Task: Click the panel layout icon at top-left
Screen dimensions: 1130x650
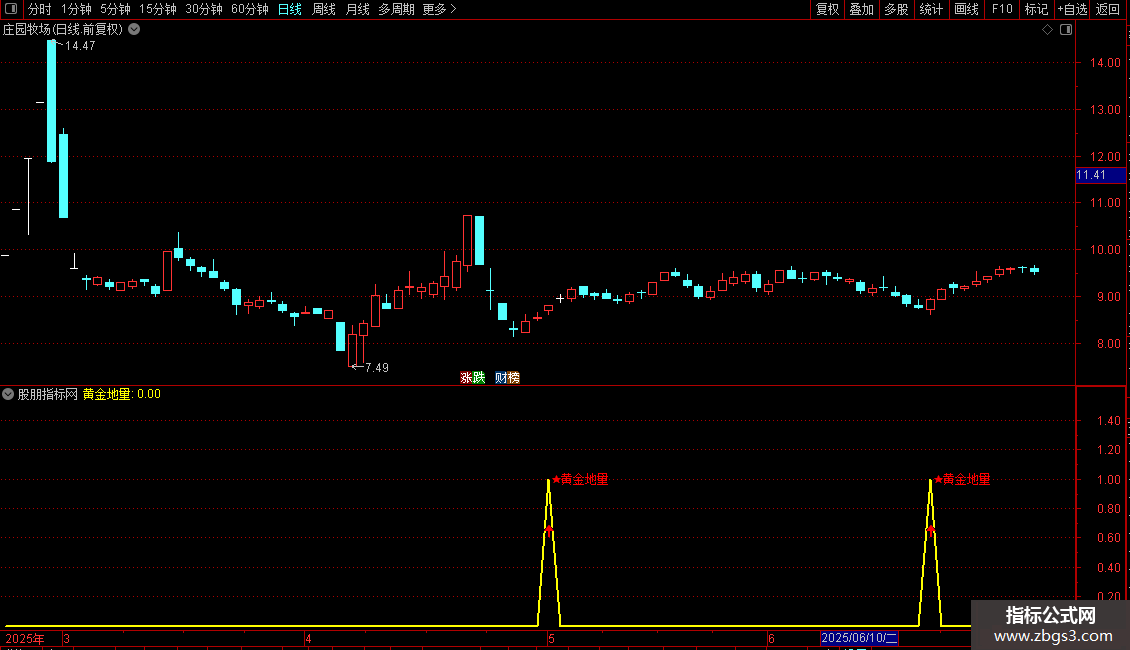Action: (11, 9)
